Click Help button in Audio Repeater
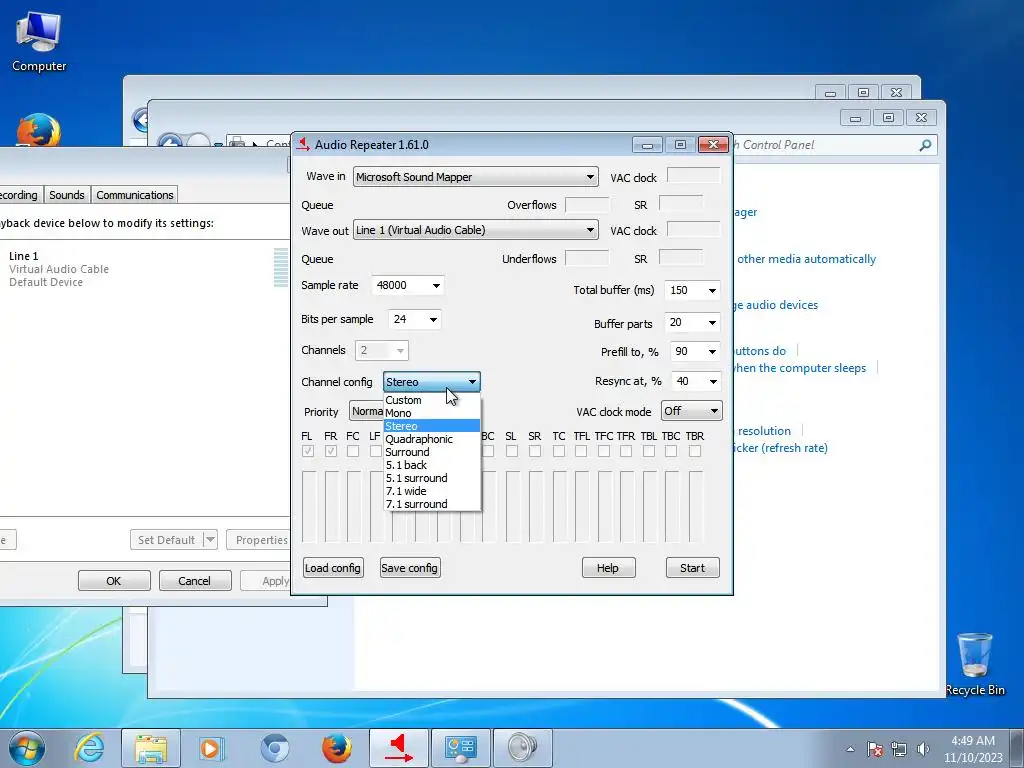Viewport: 1024px width, 768px height. [608, 568]
